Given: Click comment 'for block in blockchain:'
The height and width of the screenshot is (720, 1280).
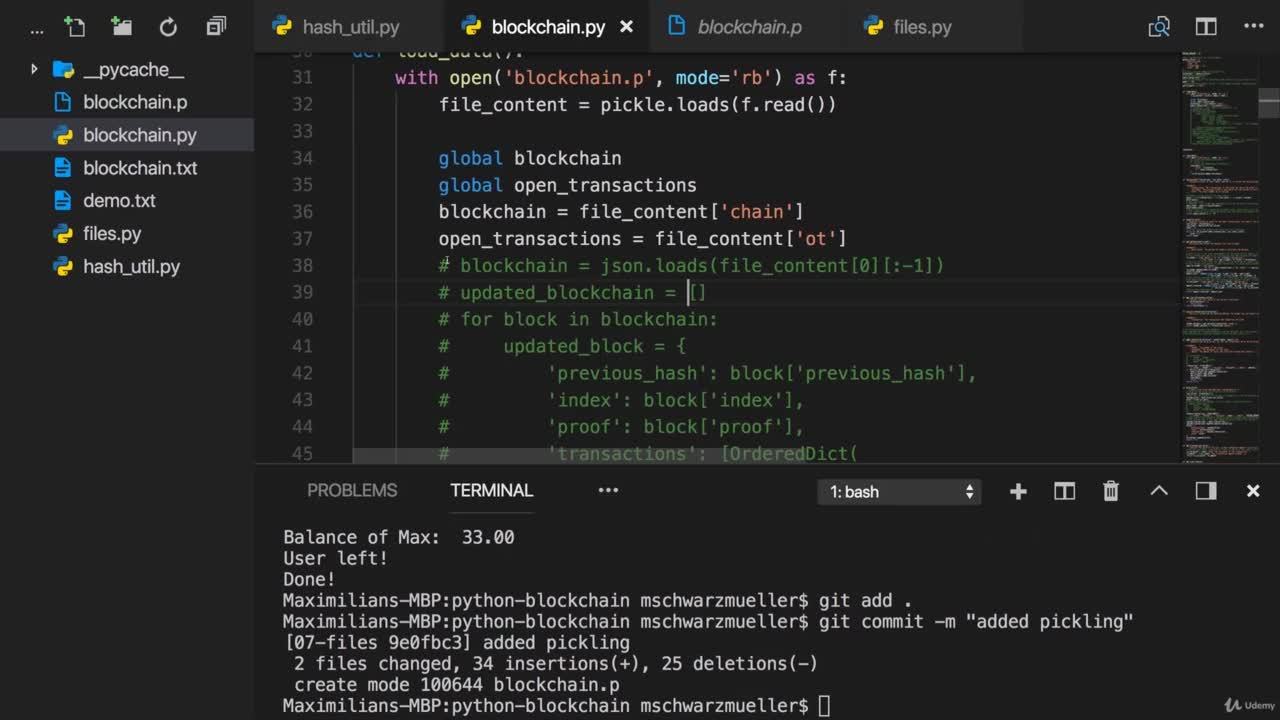Looking at the screenshot, I should coord(589,319).
